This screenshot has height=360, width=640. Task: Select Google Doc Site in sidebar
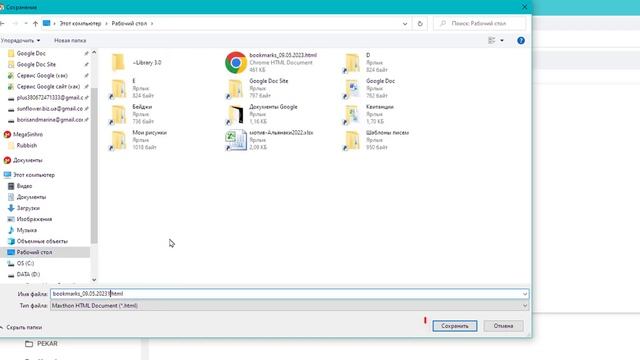[x=36, y=64]
